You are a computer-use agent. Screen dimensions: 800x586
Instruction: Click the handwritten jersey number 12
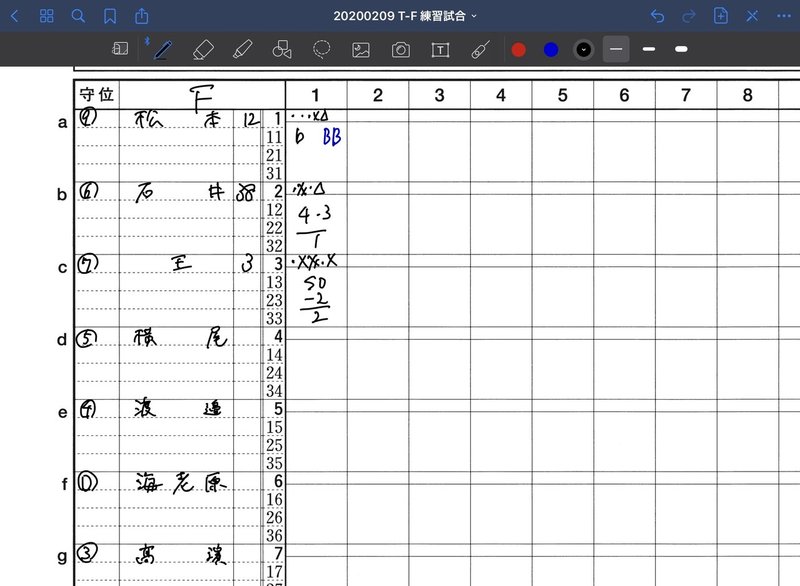point(251,120)
